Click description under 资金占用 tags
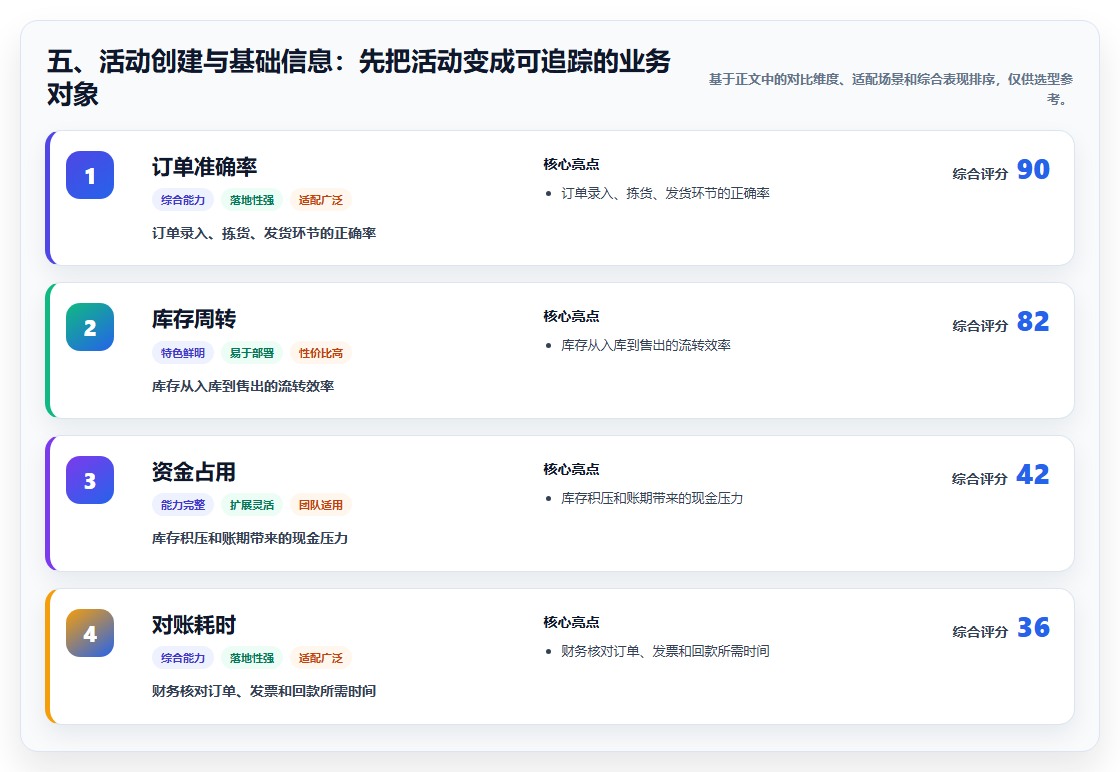The image size is (1120, 772). [250, 538]
